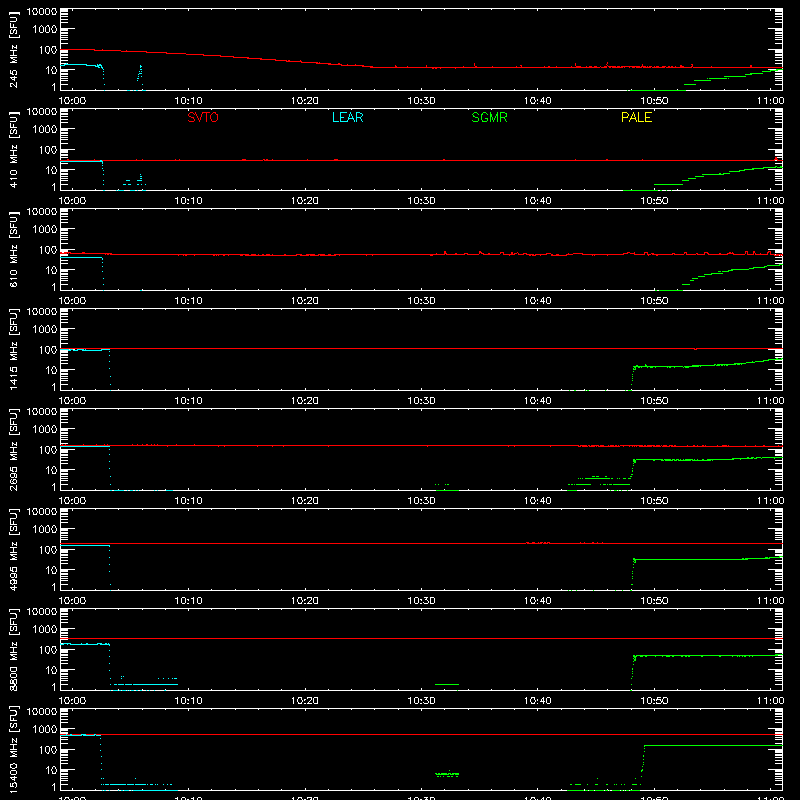The height and width of the screenshot is (800, 800).
Task: Select the 245 MHz [SFU] axis title
Action: (x=14, y=49)
